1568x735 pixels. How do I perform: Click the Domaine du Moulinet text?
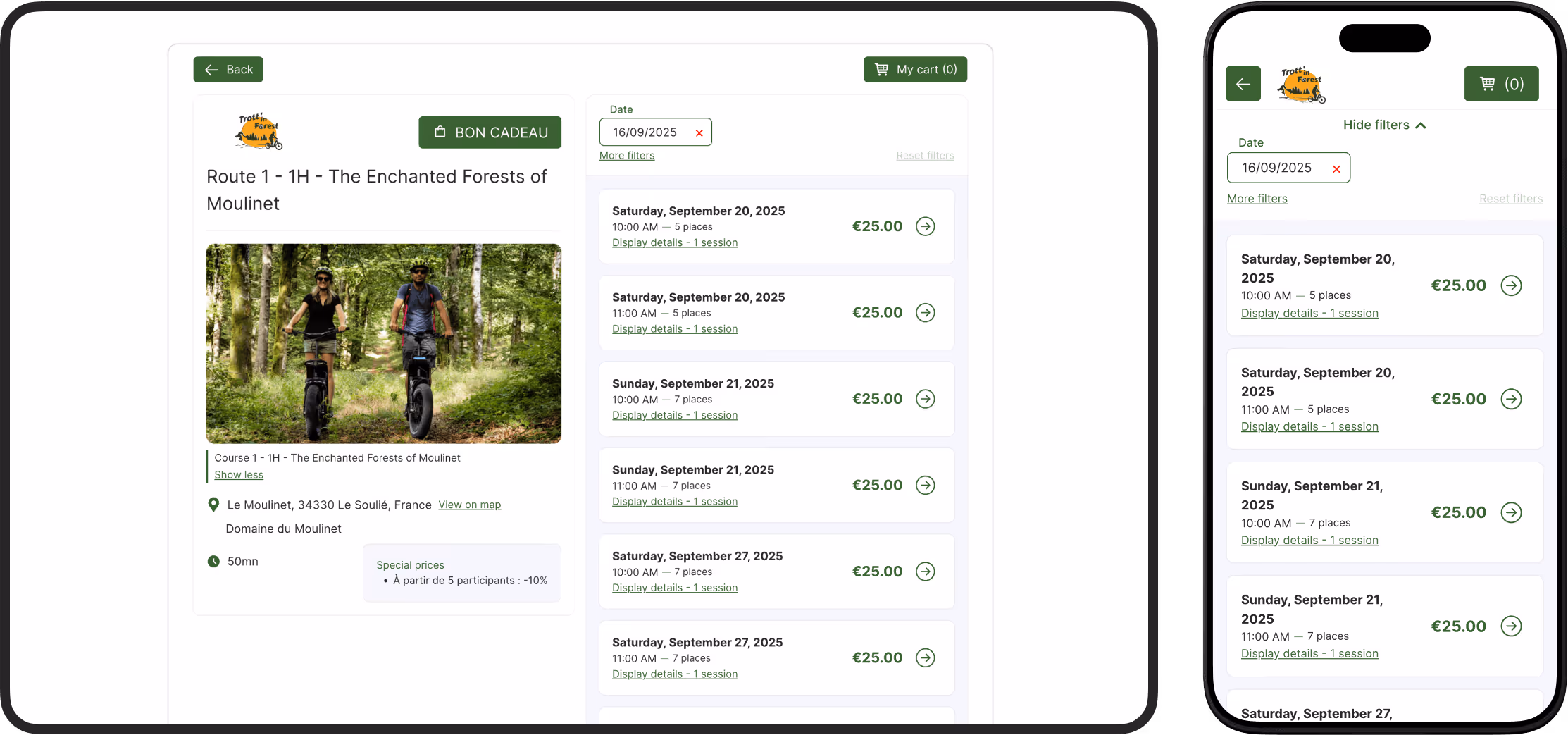pyautogui.click(x=283, y=529)
